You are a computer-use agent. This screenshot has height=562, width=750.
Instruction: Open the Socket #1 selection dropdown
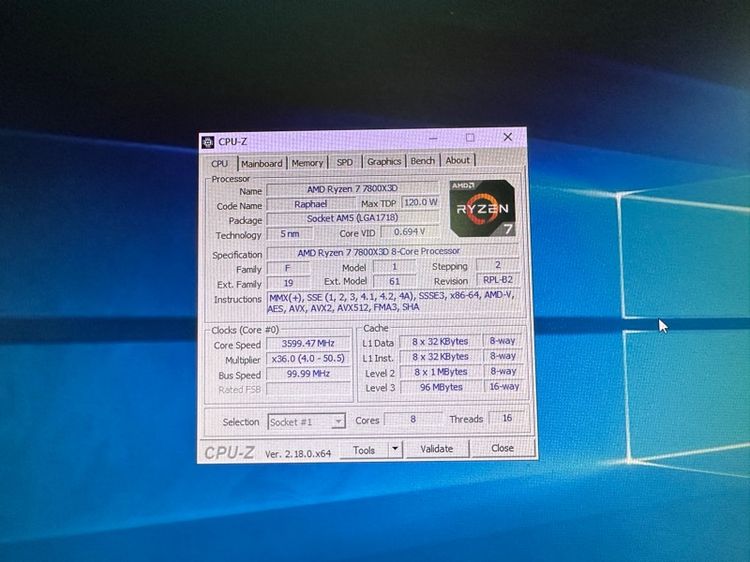tap(307, 422)
